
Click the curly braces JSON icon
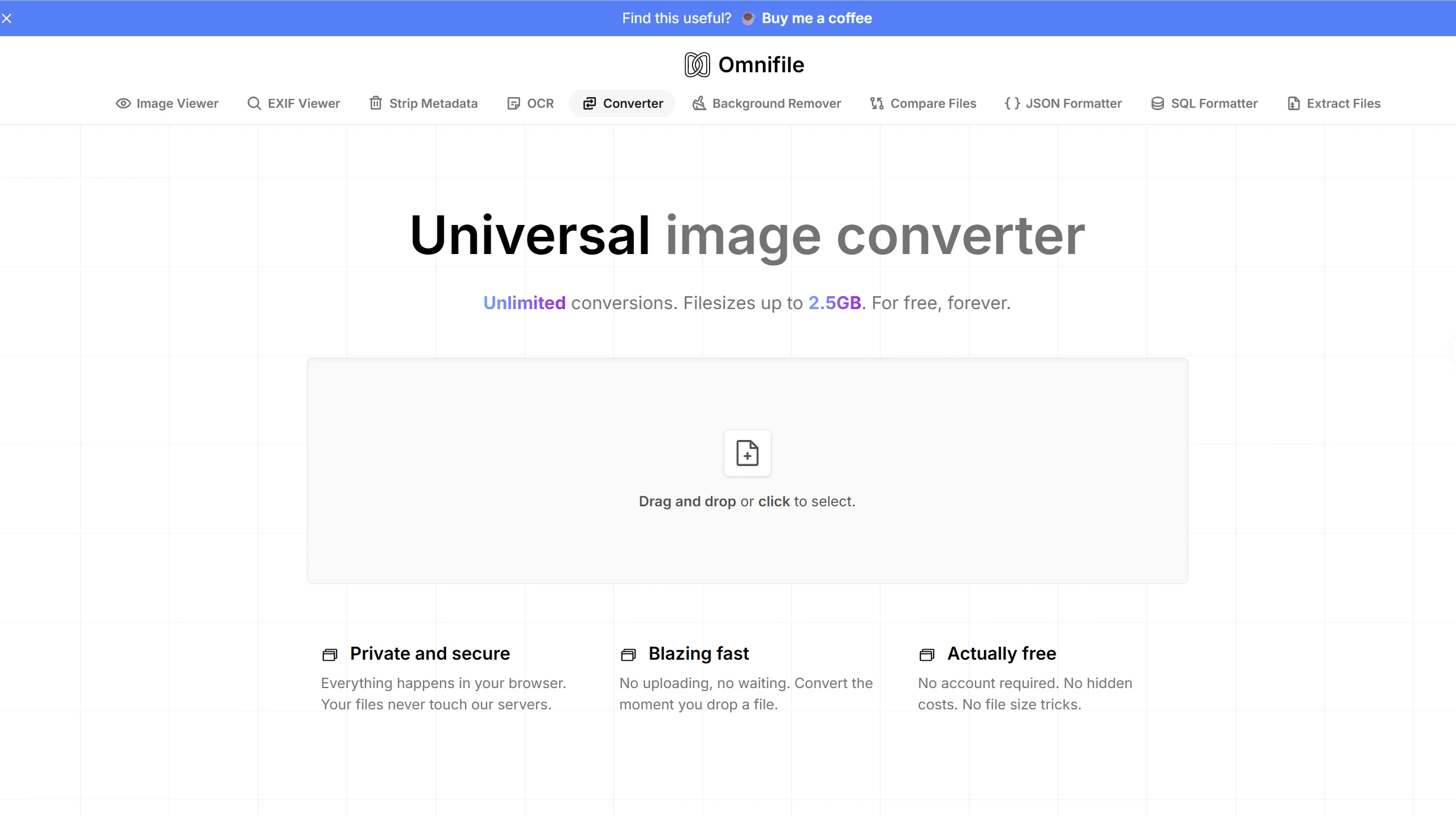tap(1012, 104)
